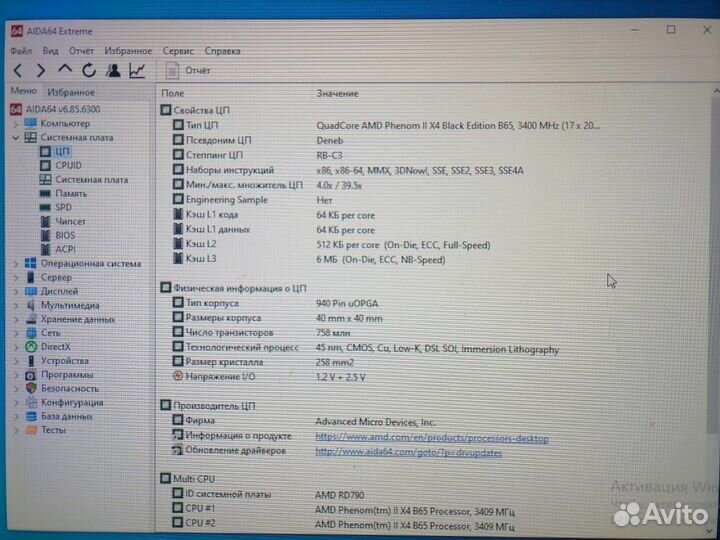
Task: Go forward with the right arrow toolbar icon
Action: pos(41,71)
